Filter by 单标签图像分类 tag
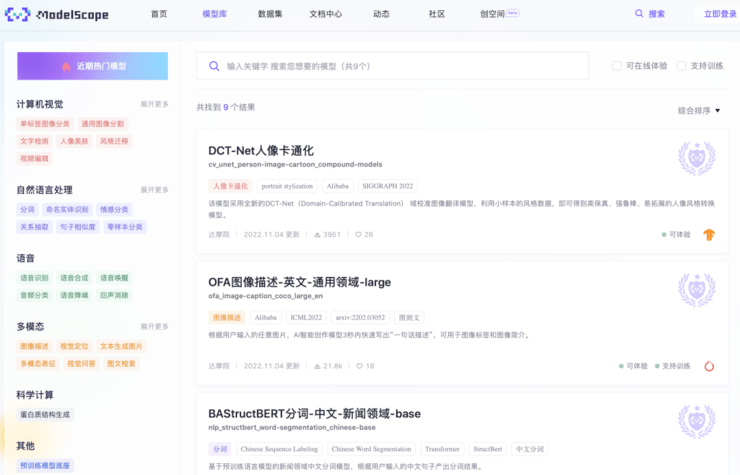 (x=45, y=124)
